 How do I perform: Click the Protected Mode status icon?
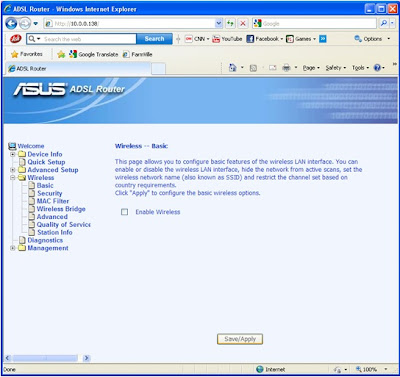(x=338, y=369)
